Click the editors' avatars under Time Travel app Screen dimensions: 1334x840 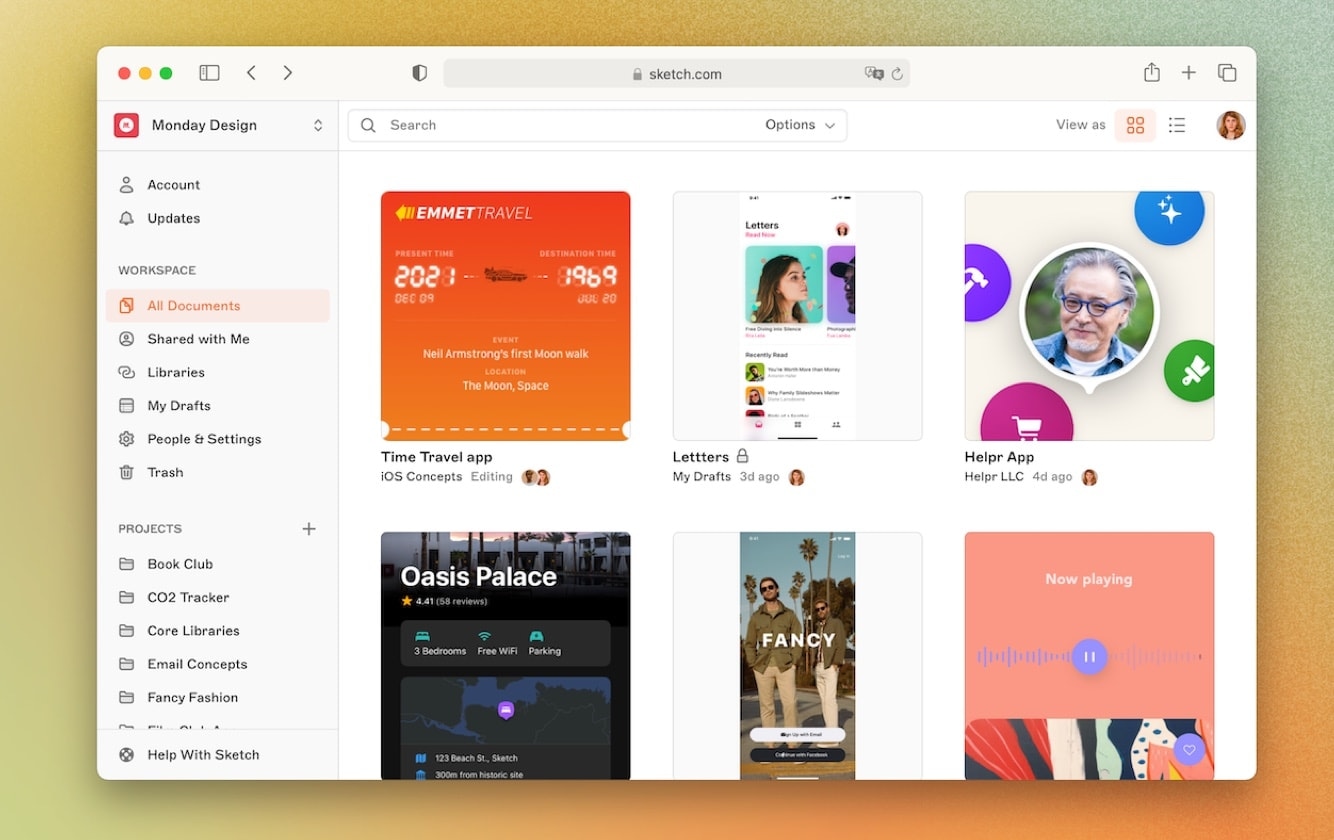[x=536, y=477]
